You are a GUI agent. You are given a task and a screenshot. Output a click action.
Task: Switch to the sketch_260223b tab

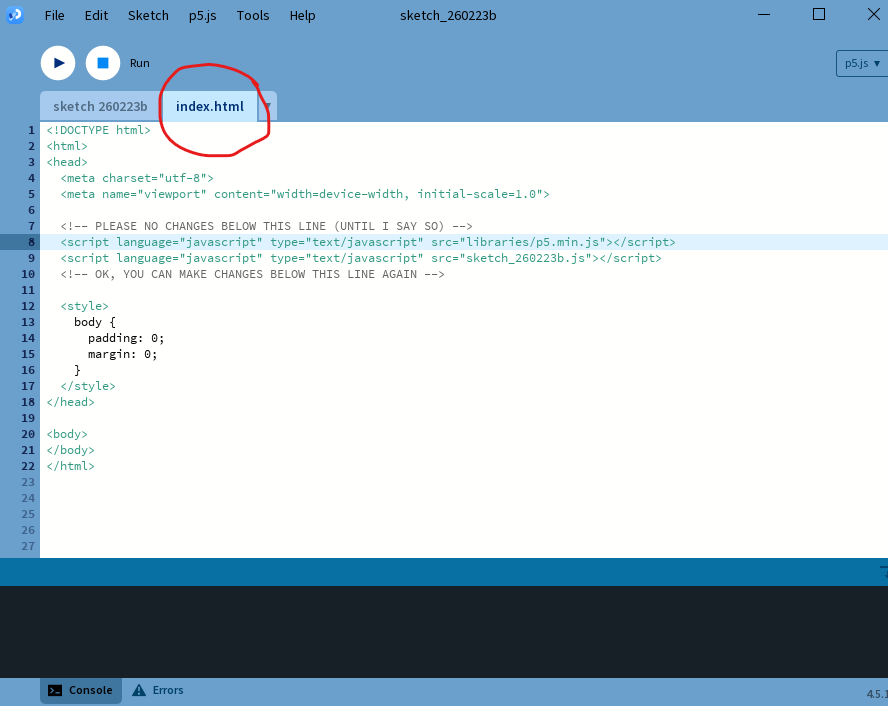(x=100, y=107)
